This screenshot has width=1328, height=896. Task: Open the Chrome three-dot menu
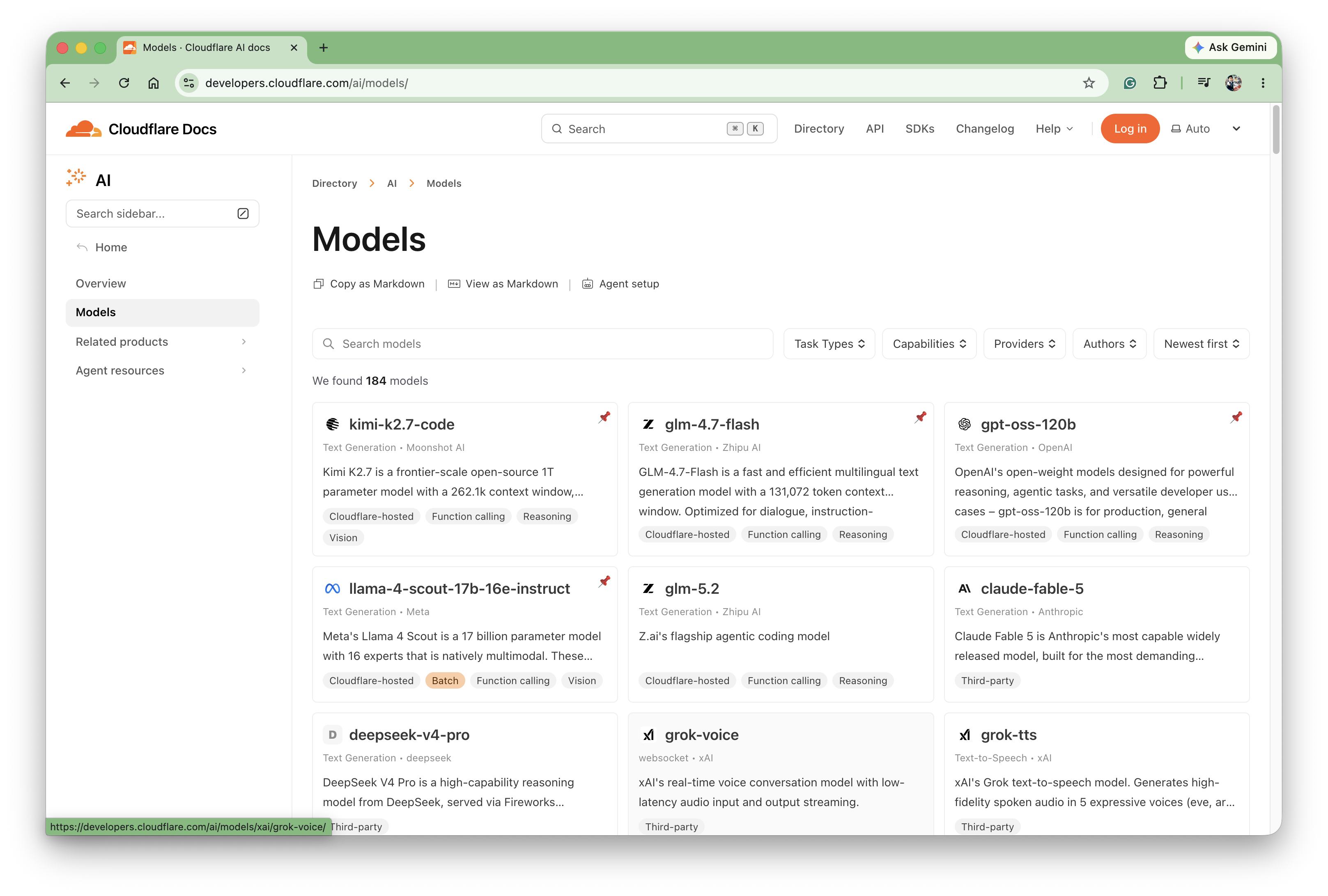pyautogui.click(x=1263, y=83)
